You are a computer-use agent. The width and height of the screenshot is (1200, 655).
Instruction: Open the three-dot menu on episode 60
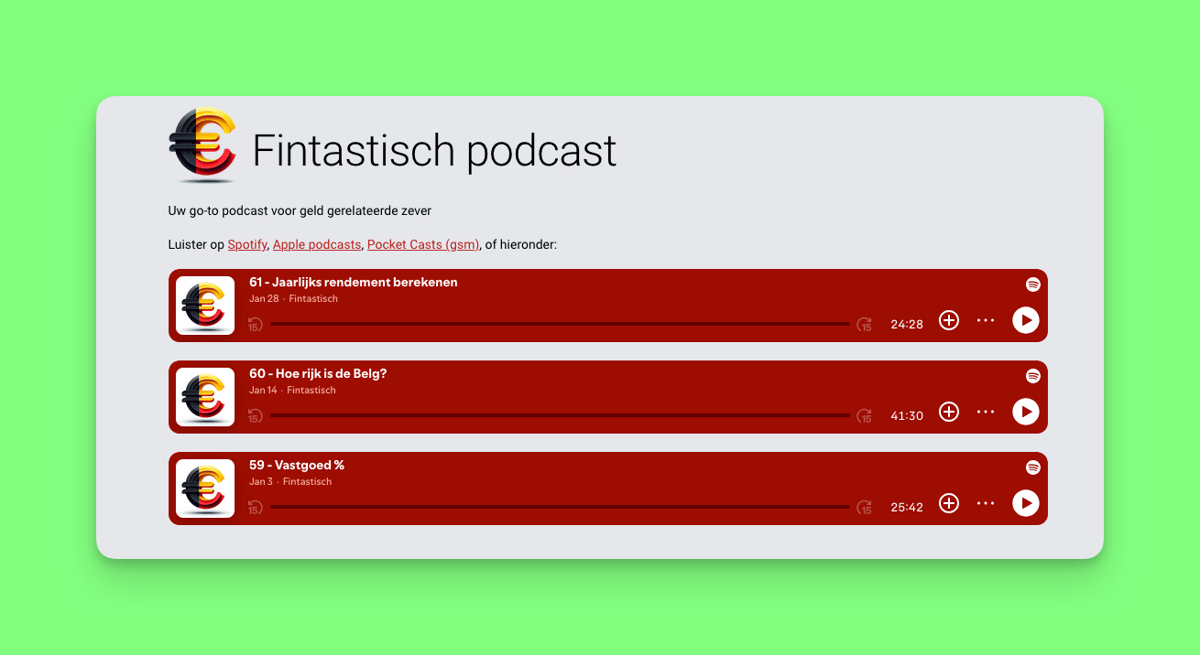(x=986, y=412)
